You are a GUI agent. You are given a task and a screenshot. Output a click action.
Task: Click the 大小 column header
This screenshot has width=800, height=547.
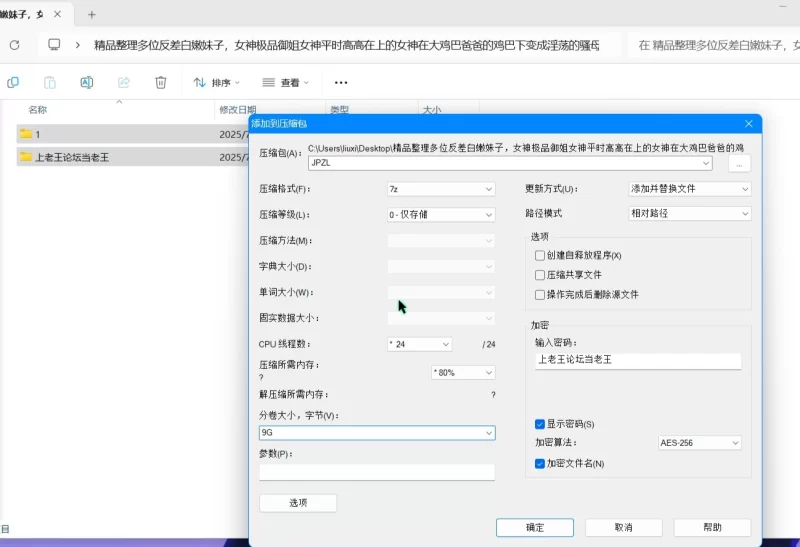(432, 110)
